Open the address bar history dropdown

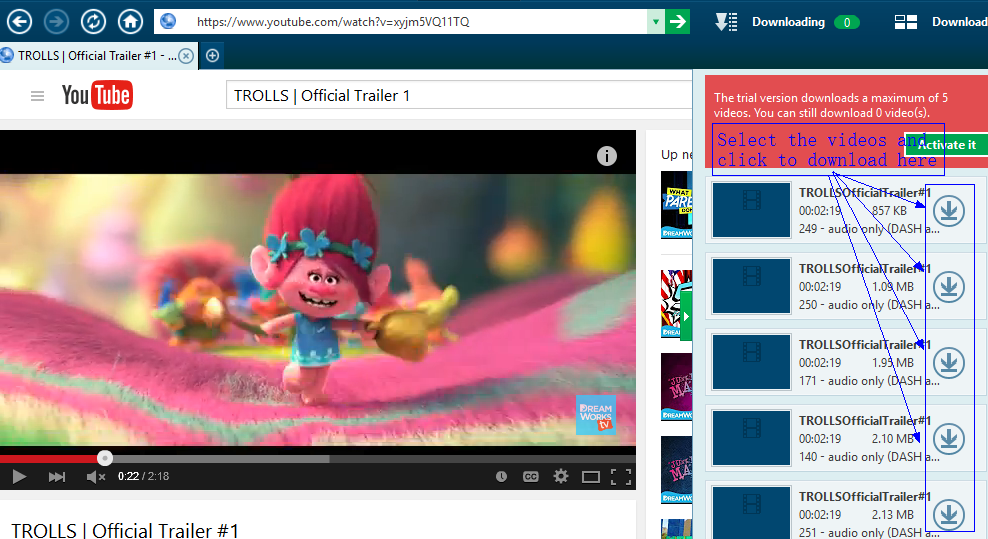click(656, 22)
